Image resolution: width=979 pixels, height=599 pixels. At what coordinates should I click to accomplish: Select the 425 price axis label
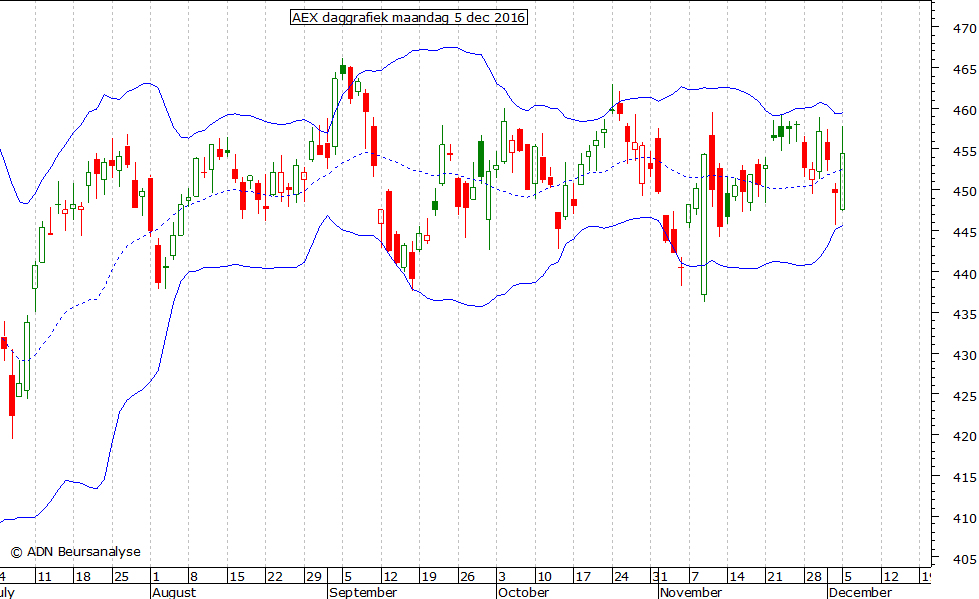pos(965,397)
